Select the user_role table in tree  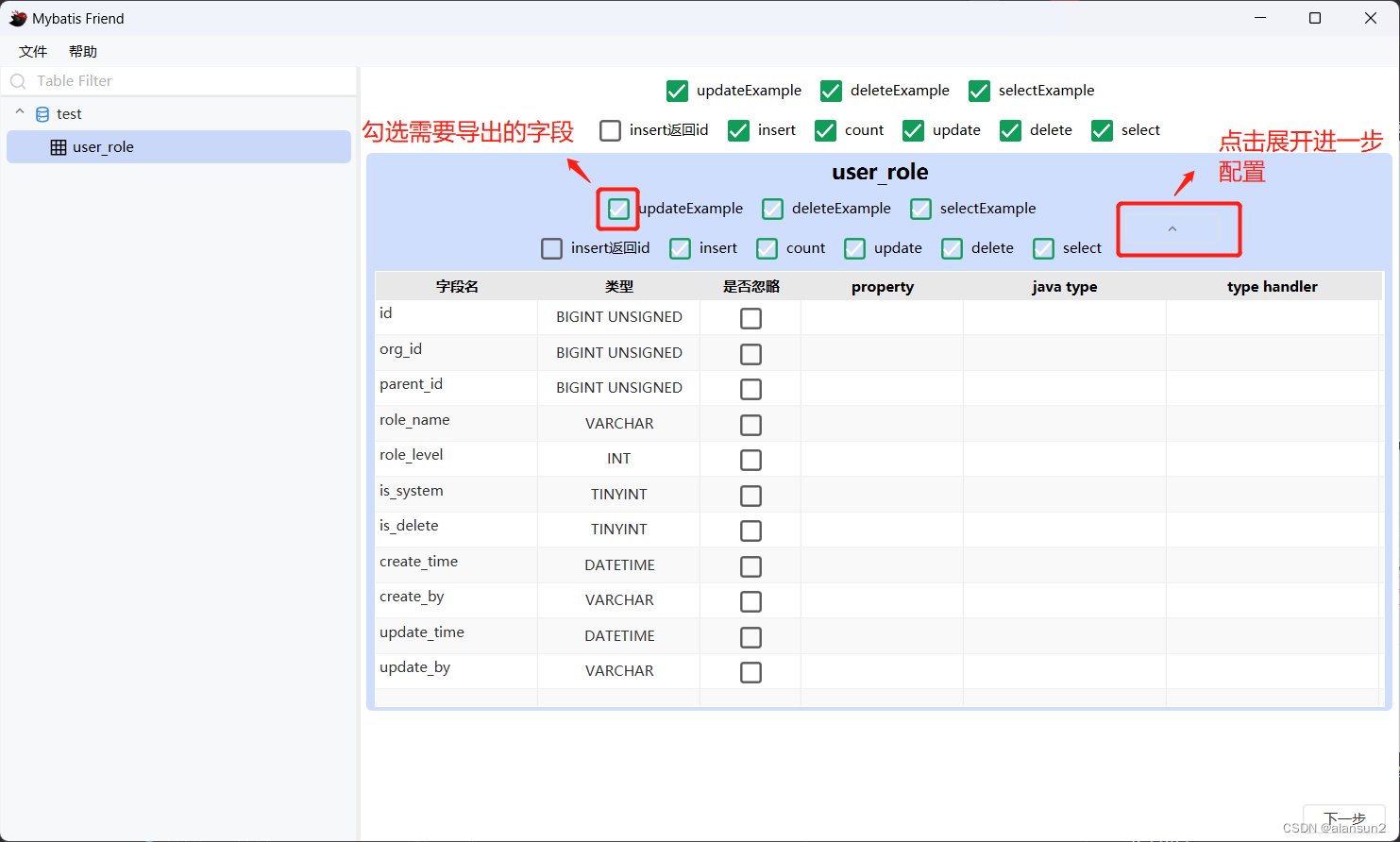pos(178,147)
